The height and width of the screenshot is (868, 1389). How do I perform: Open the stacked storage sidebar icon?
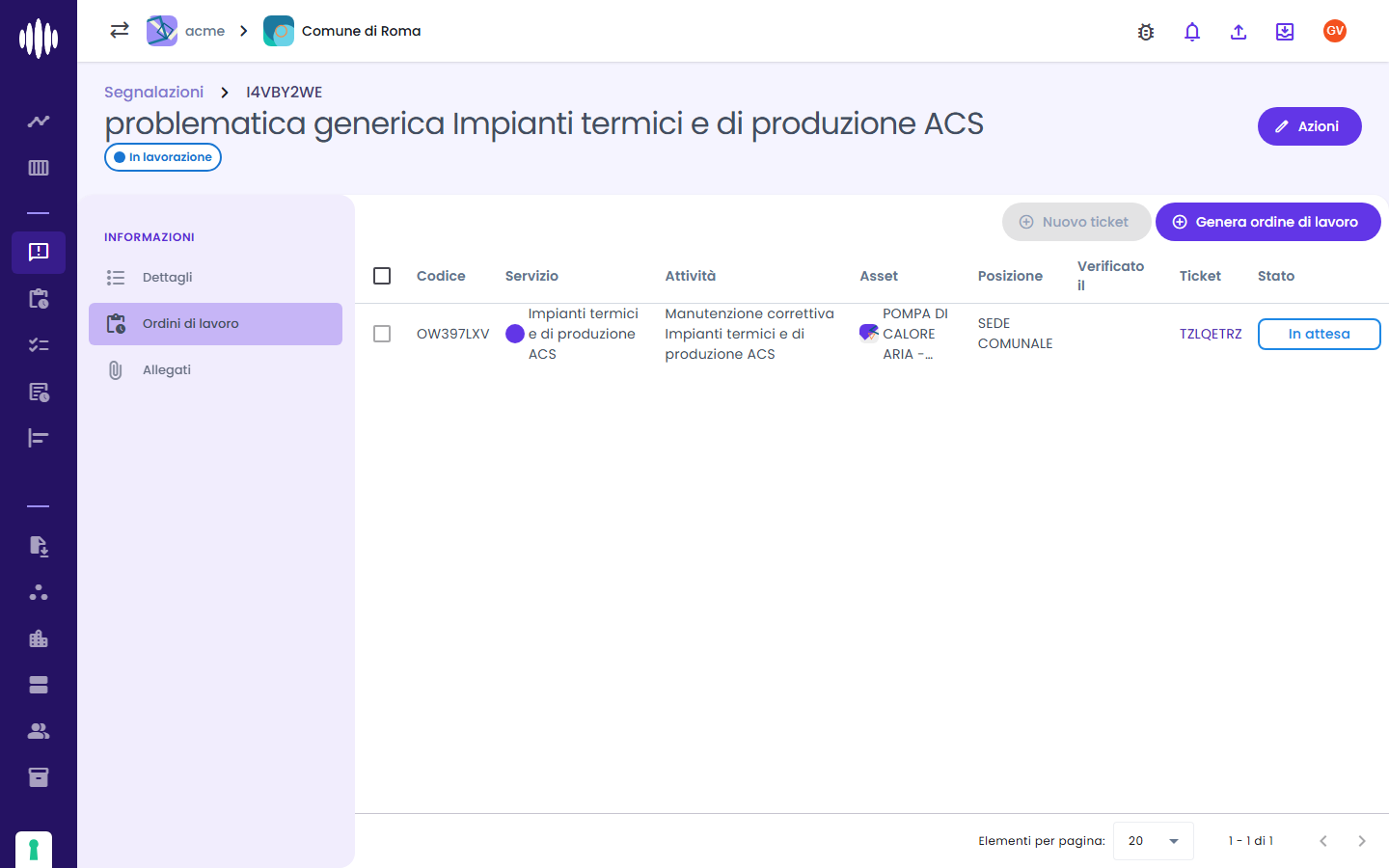[39, 685]
